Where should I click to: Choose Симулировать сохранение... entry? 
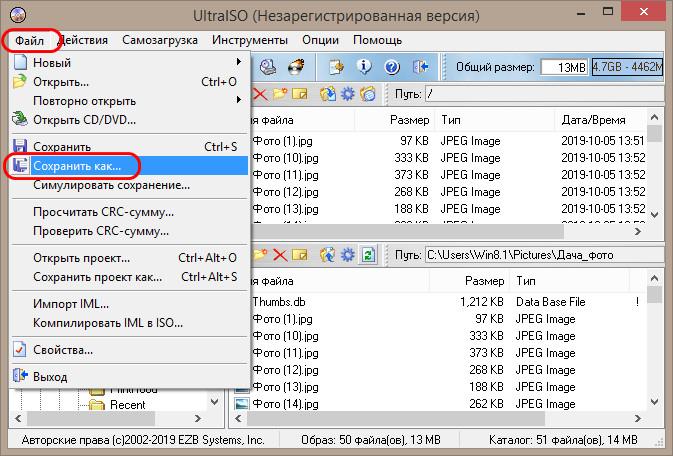click(129, 185)
